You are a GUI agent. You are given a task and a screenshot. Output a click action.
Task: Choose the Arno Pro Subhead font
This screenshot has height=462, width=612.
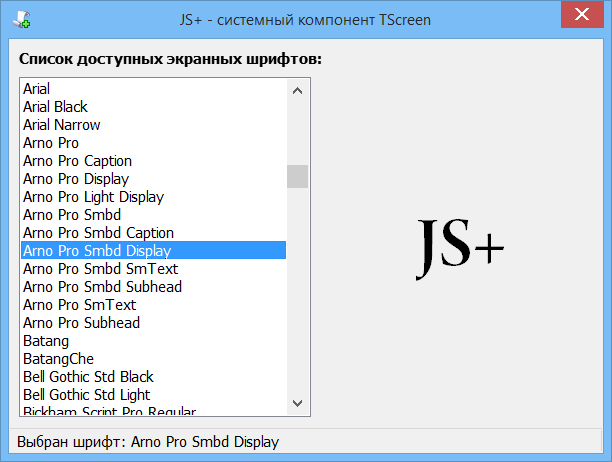(153, 322)
